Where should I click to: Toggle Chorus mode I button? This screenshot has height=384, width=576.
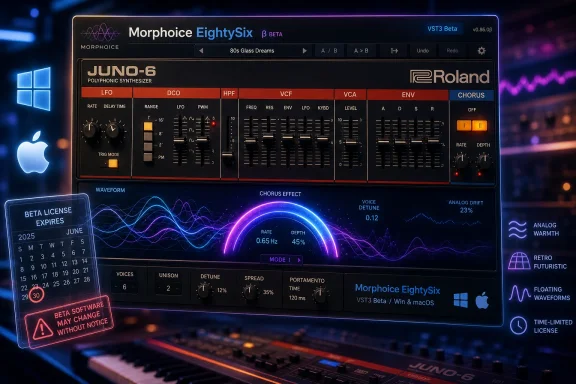pos(464,126)
